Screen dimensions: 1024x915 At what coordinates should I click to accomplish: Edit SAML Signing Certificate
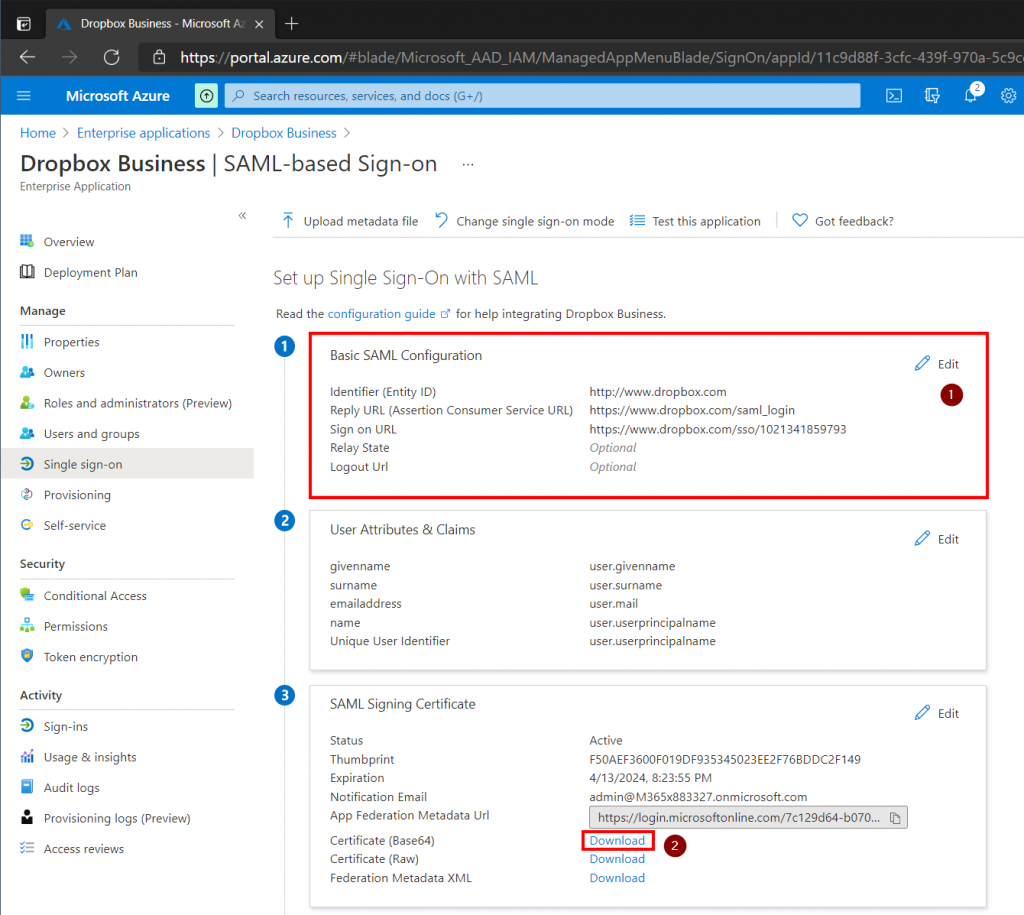pyautogui.click(x=937, y=713)
